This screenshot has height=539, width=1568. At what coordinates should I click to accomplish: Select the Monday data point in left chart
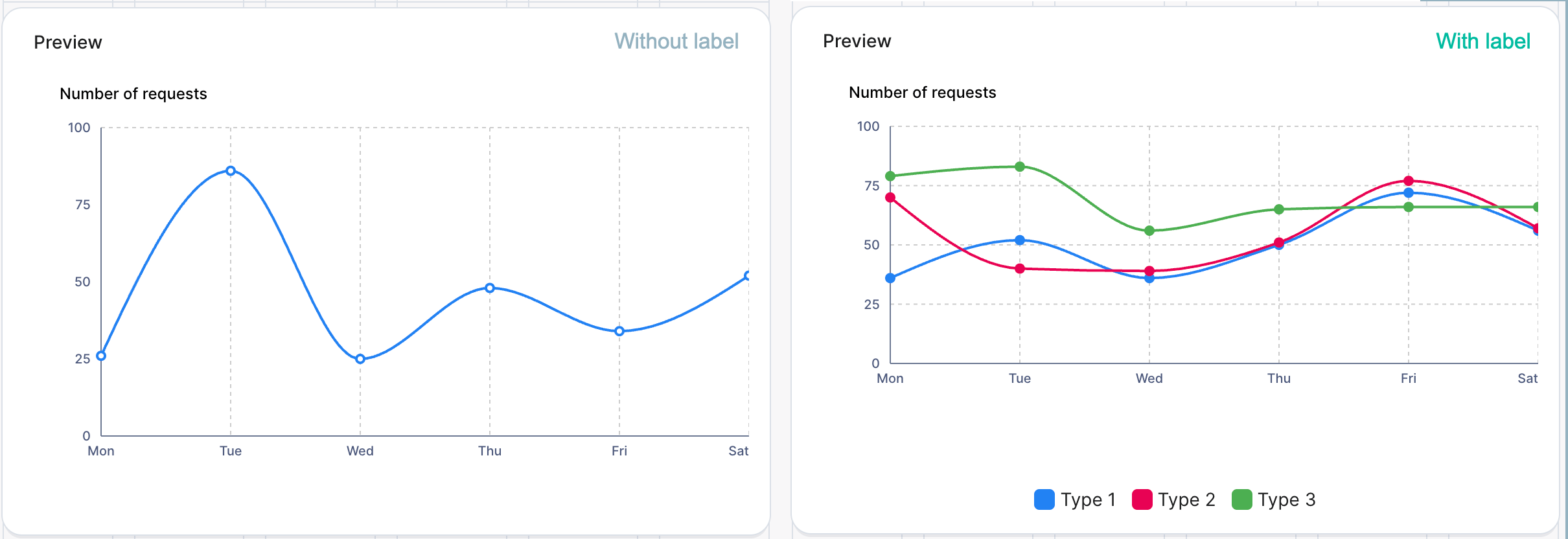[x=101, y=356]
